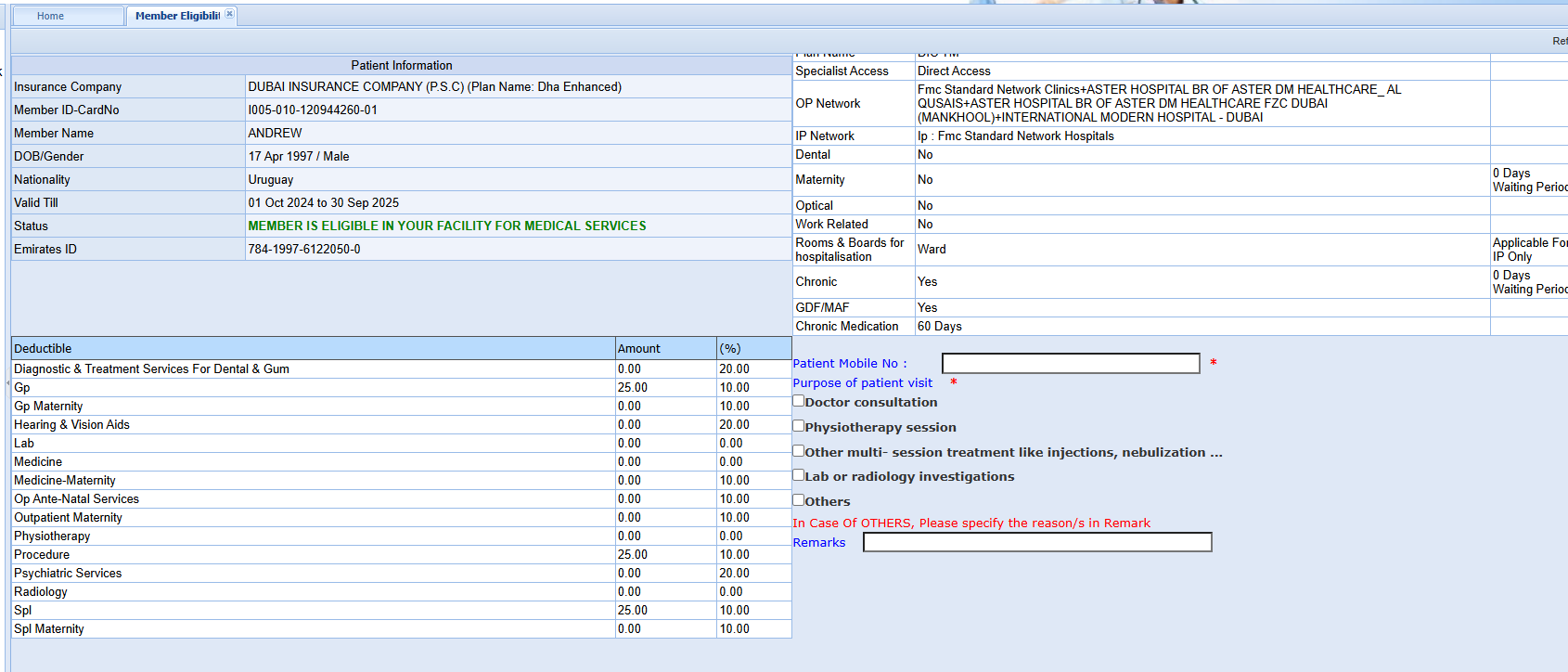The height and width of the screenshot is (672, 1568).
Task: Select the Member Eligibility tab
Action: pos(176,16)
